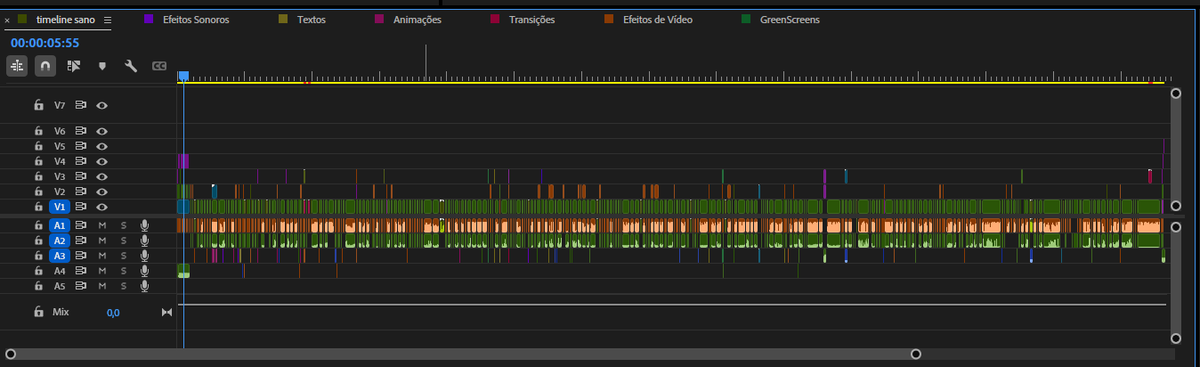Mute audio track A1
The width and height of the screenshot is (1200, 367).
(x=102, y=226)
